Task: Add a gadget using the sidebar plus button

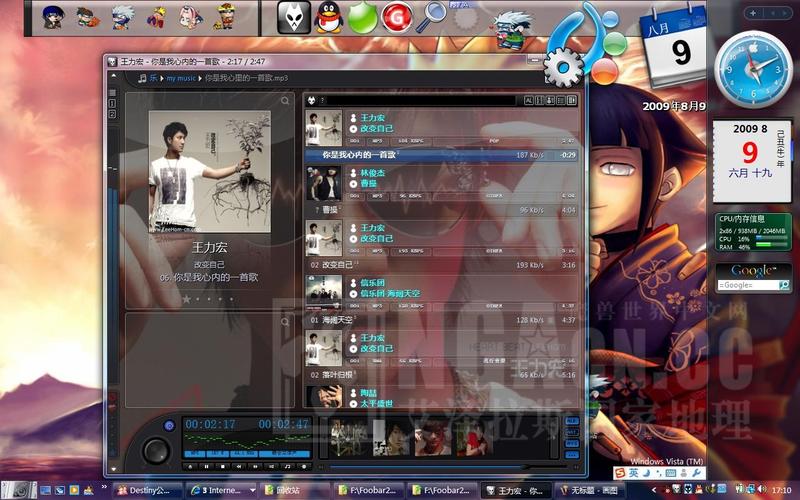Action: tap(753, 13)
